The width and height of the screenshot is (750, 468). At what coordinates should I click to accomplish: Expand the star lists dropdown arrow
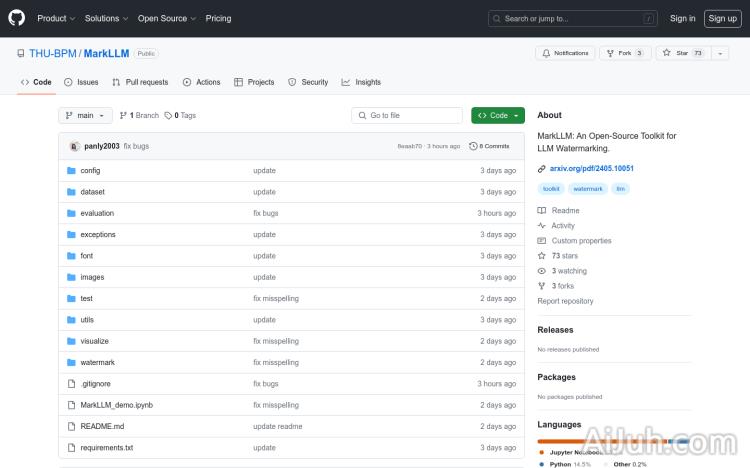coord(720,53)
